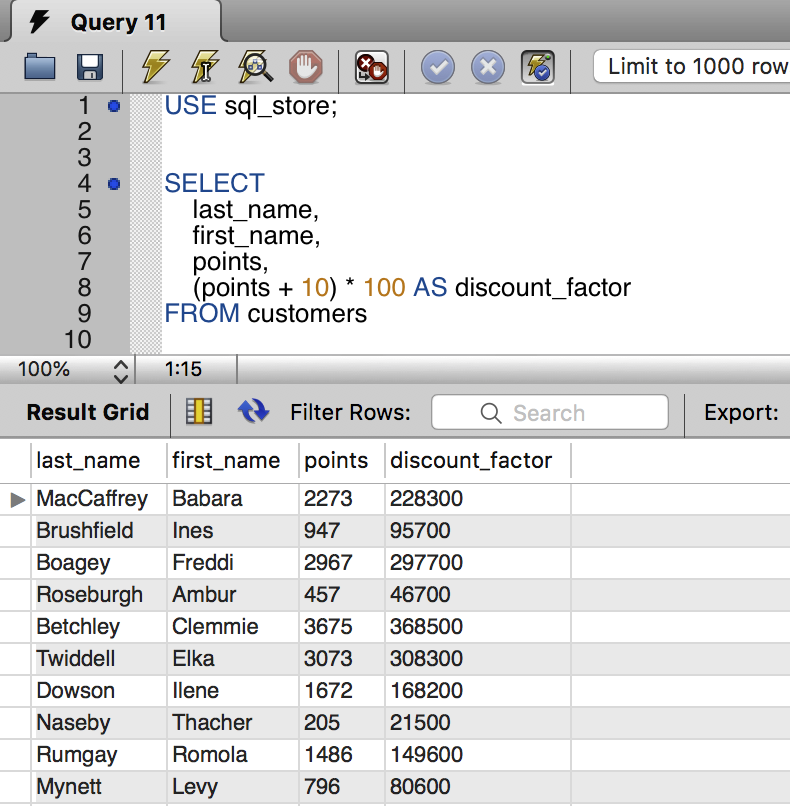Sort by the points column header
The width and height of the screenshot is (790, 806).
click(342, 461)
